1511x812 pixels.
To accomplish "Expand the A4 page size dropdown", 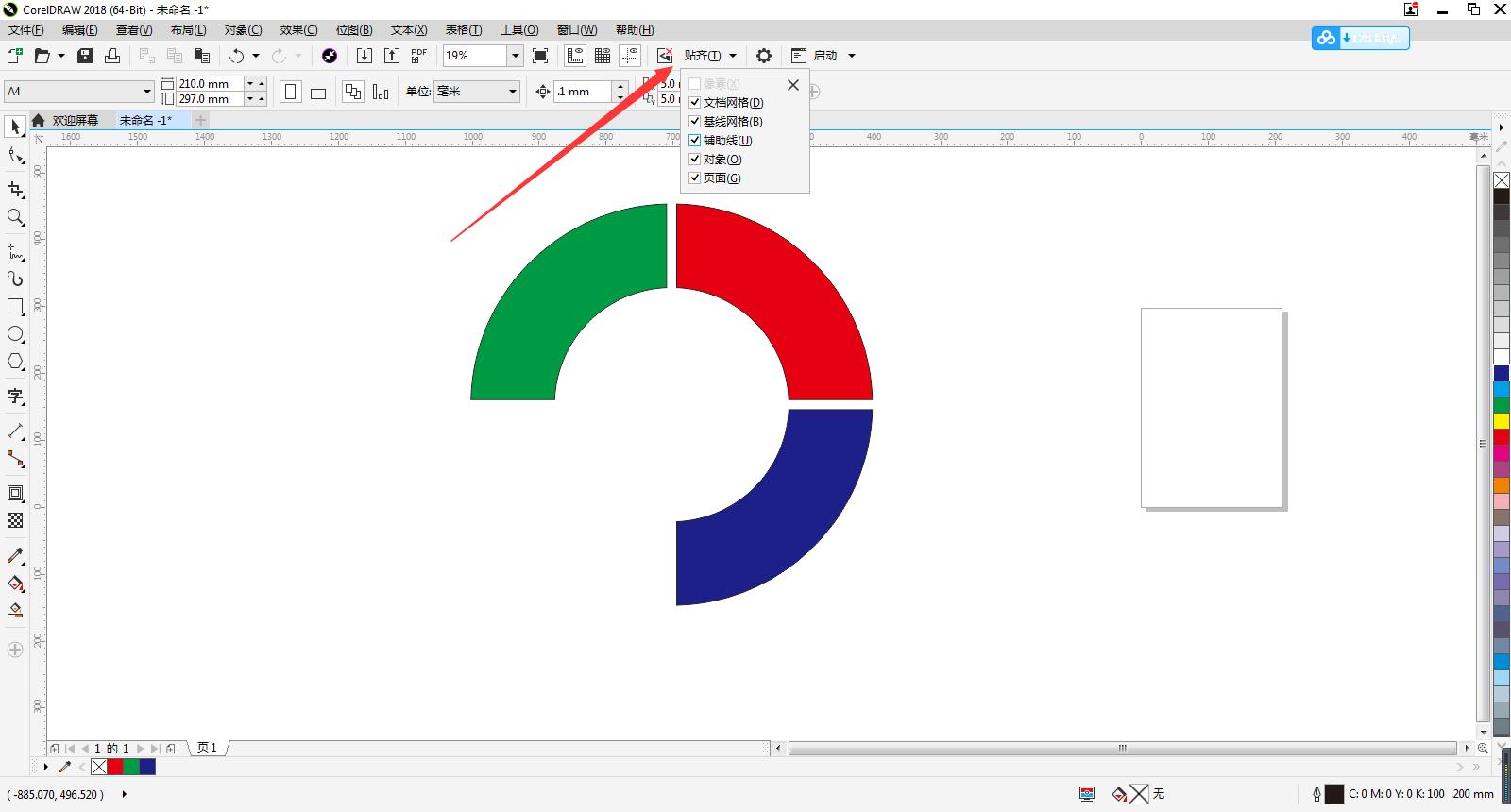I will tap(147, 92).
